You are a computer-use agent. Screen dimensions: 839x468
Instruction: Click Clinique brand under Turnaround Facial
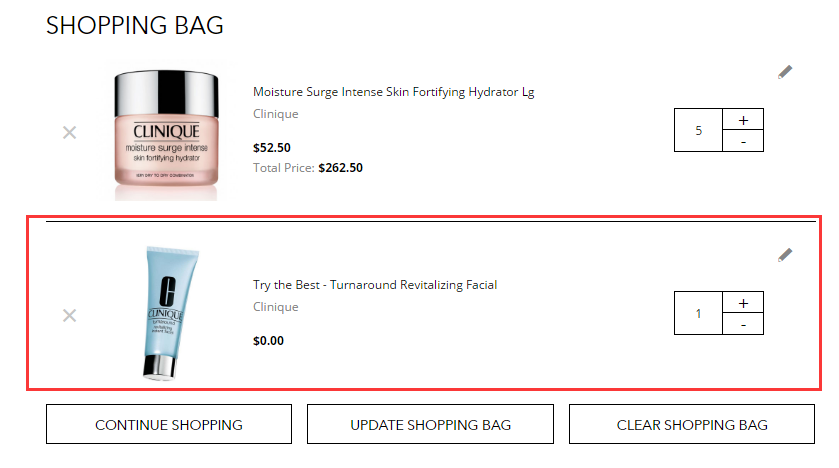(x=276, y=307)
